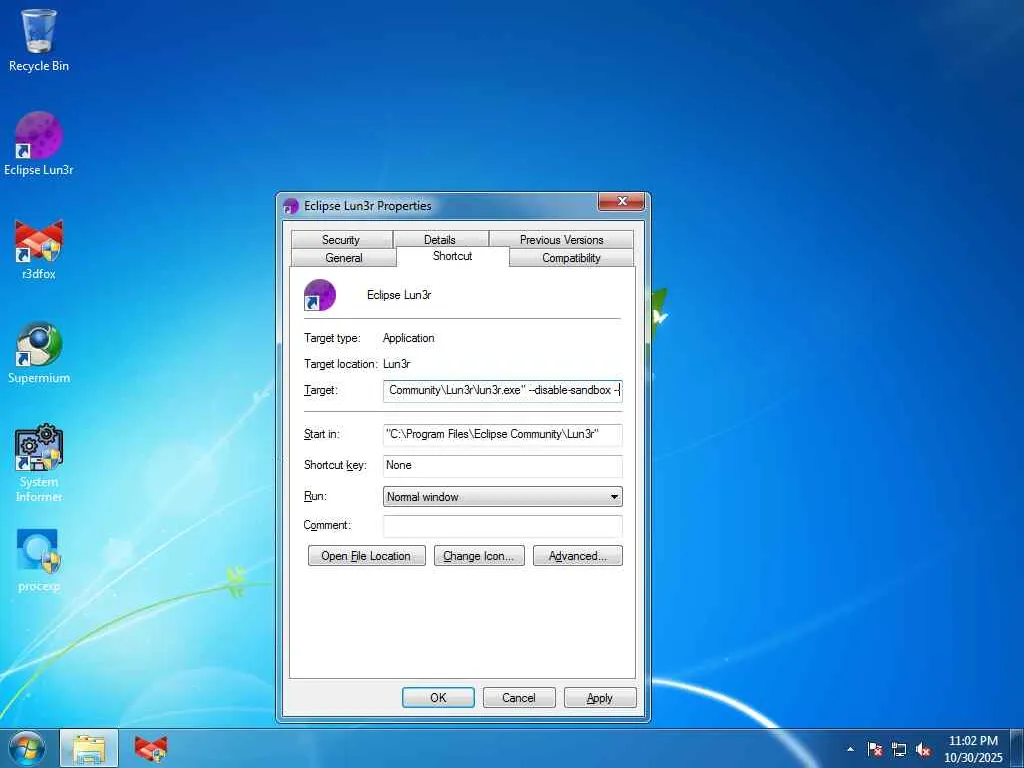Show hidden system tray icons

850,749
